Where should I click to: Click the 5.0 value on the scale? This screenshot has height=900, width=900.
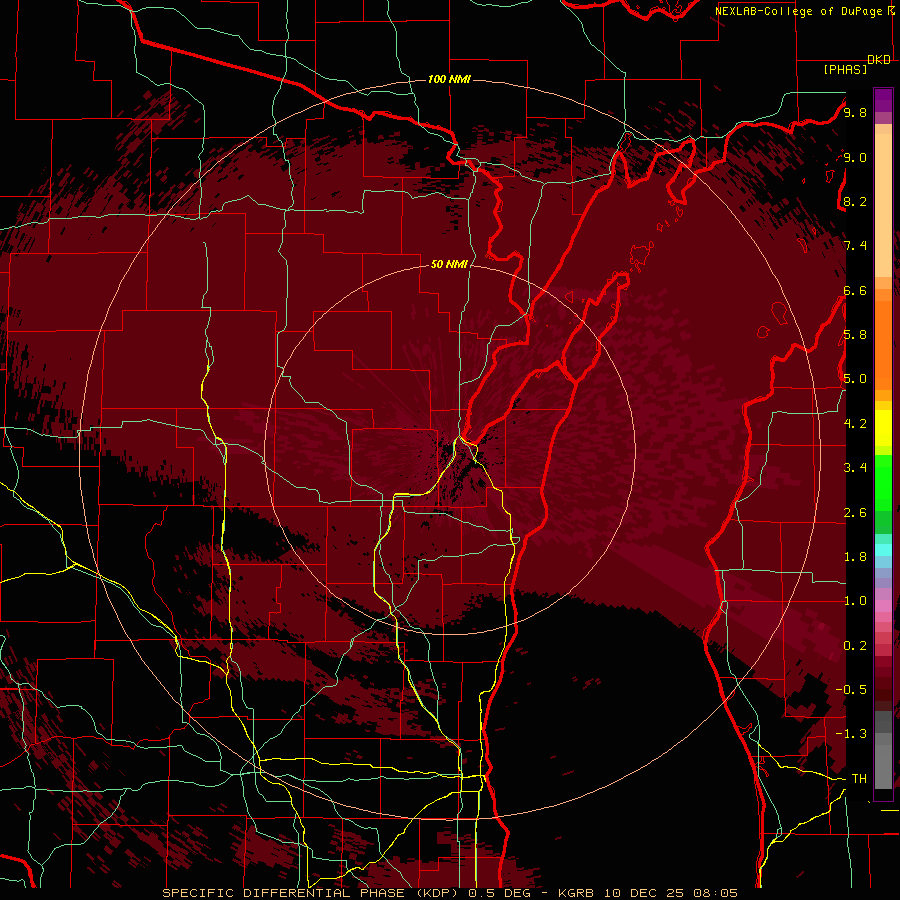(855, 379)
